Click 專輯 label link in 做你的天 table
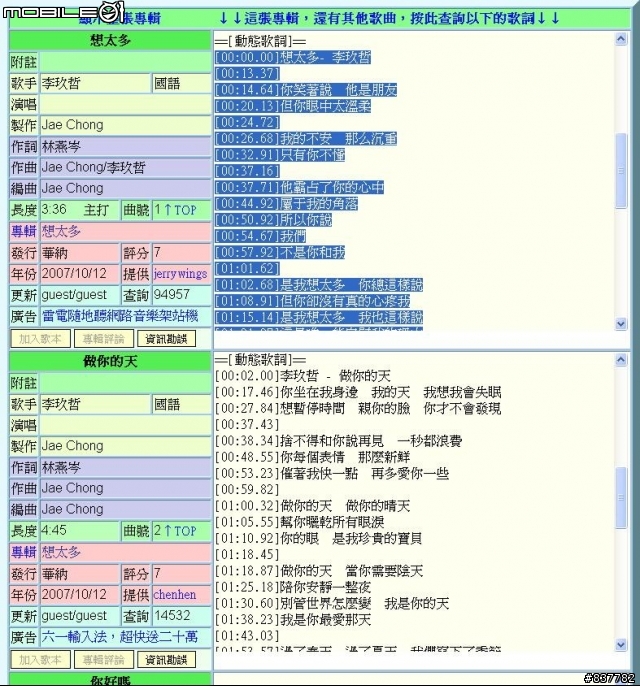Image resolution: width=640 pixels, height=686 pixels. pos(24,552)
